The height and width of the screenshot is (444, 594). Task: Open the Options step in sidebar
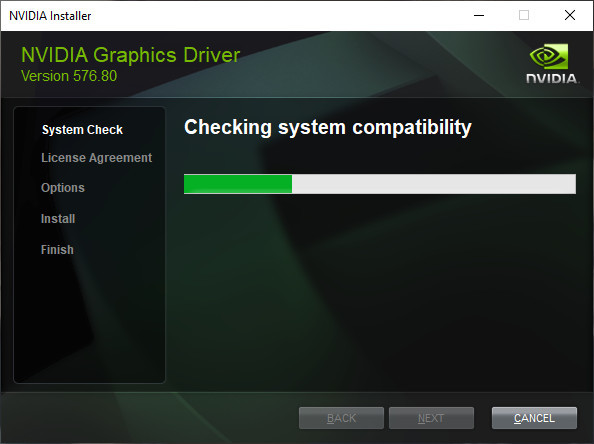point(63,188)
